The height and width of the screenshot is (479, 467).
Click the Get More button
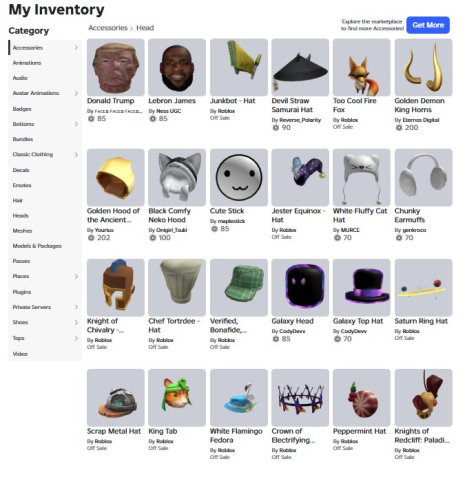tap(428, 25)
